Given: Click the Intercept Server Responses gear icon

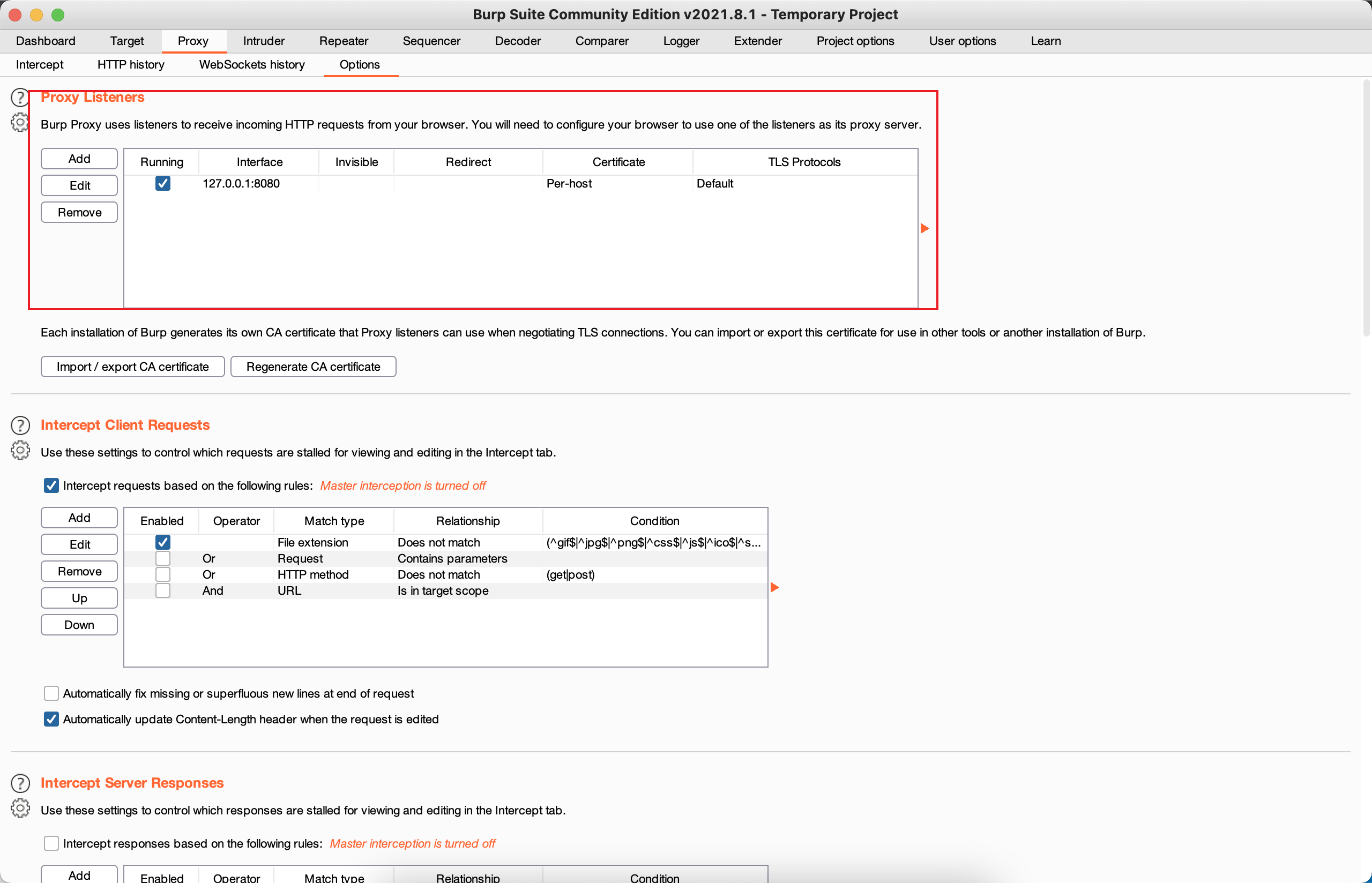Looking at the screenshot, I should point(20,809).
